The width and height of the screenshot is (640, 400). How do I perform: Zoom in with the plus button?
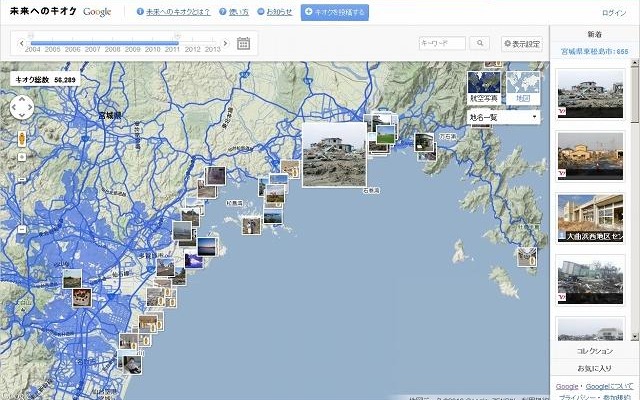point(22,157)
